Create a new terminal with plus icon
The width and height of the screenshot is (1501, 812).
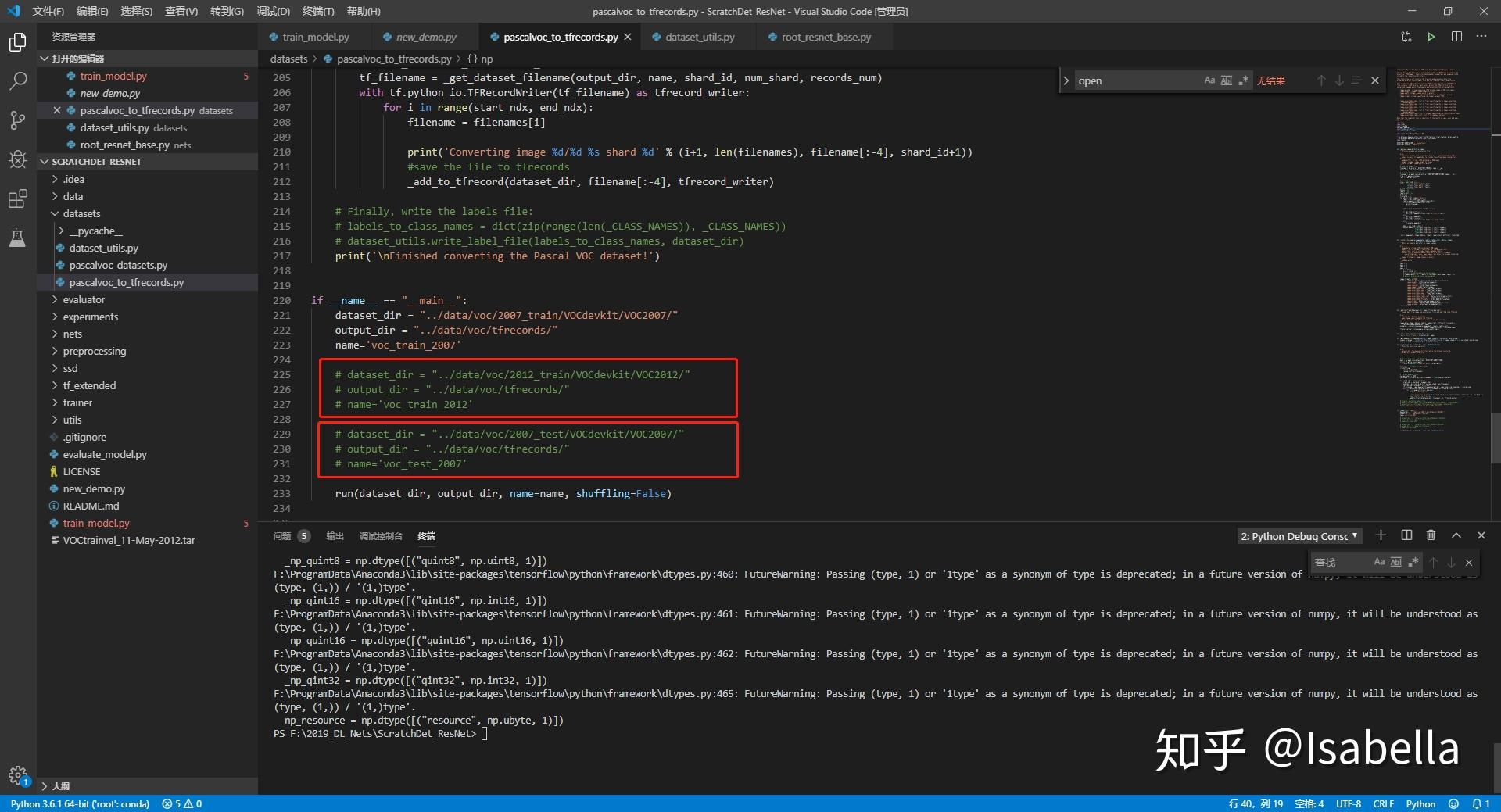click(1381, 535)
